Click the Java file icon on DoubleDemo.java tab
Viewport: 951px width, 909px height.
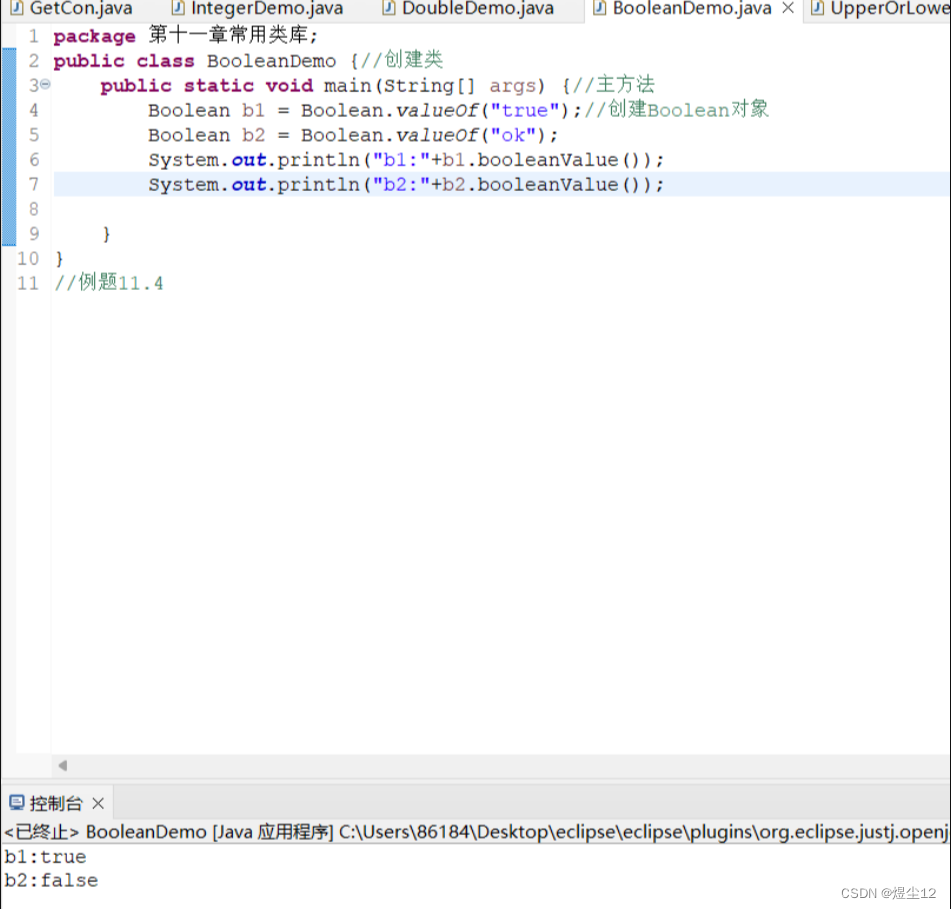(x=389, y=9)
